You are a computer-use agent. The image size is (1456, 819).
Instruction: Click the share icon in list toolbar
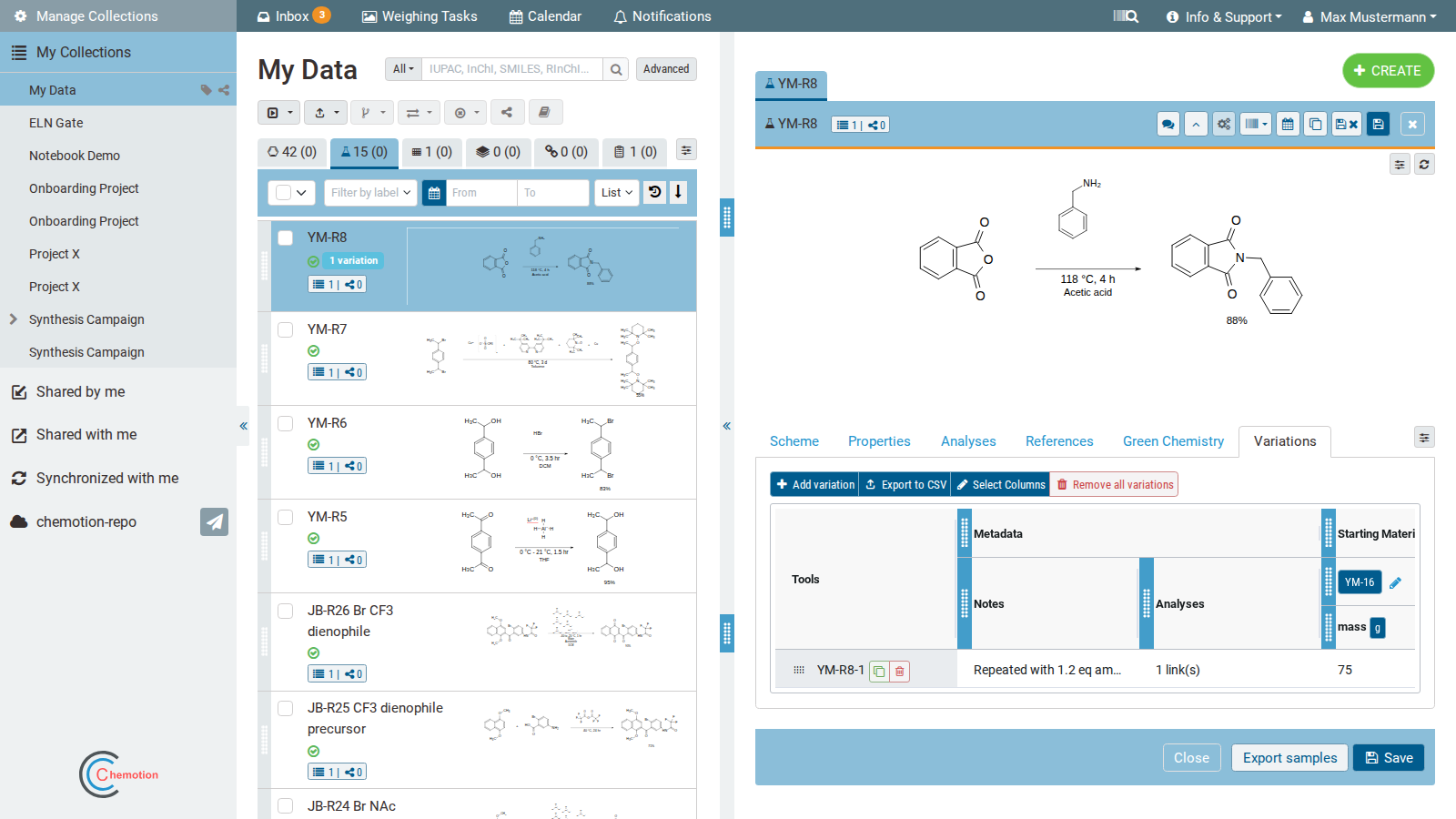pyautogui.click(x=507, y=113)
